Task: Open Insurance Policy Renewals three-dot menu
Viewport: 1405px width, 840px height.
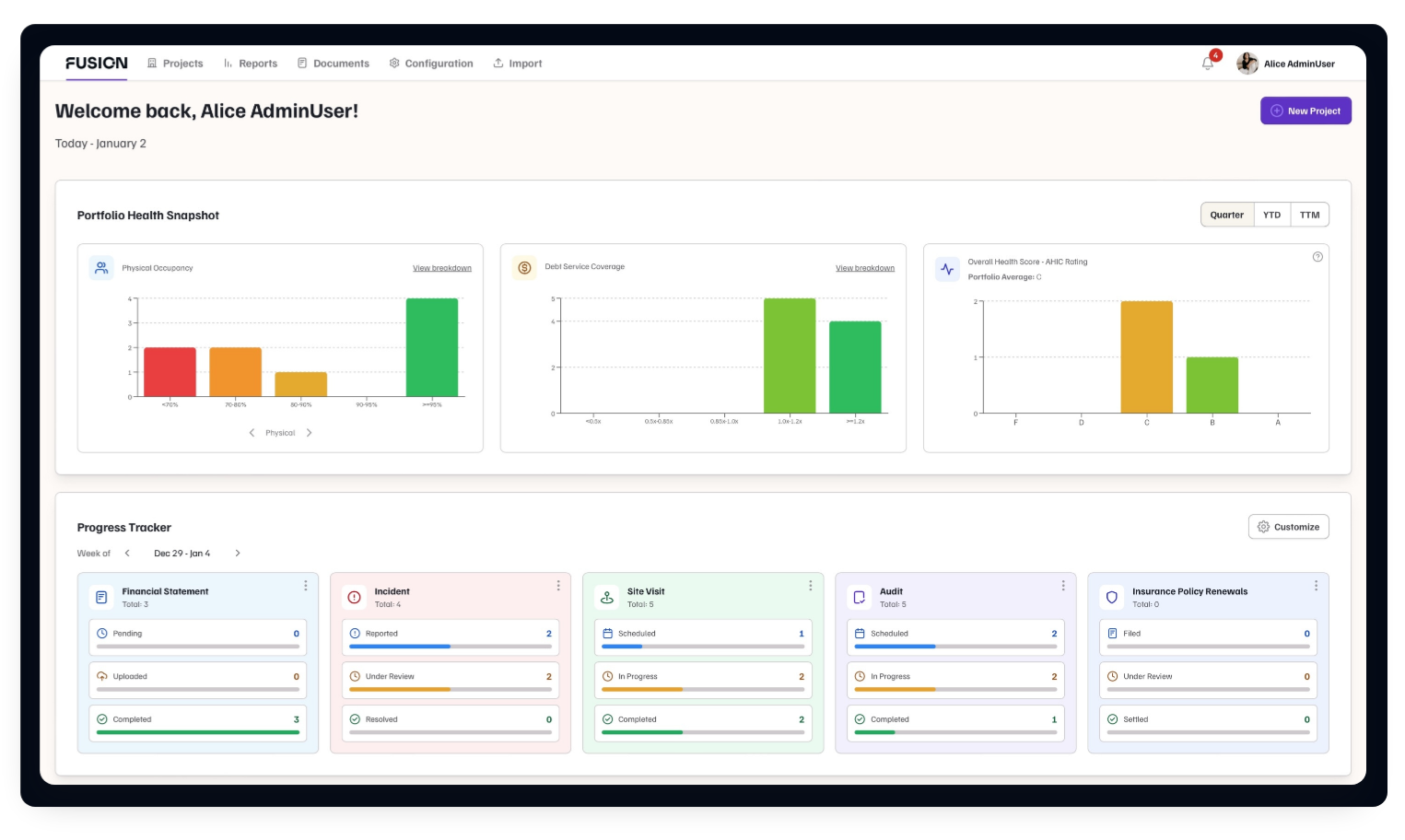Action: click(x=1316, y=586)
